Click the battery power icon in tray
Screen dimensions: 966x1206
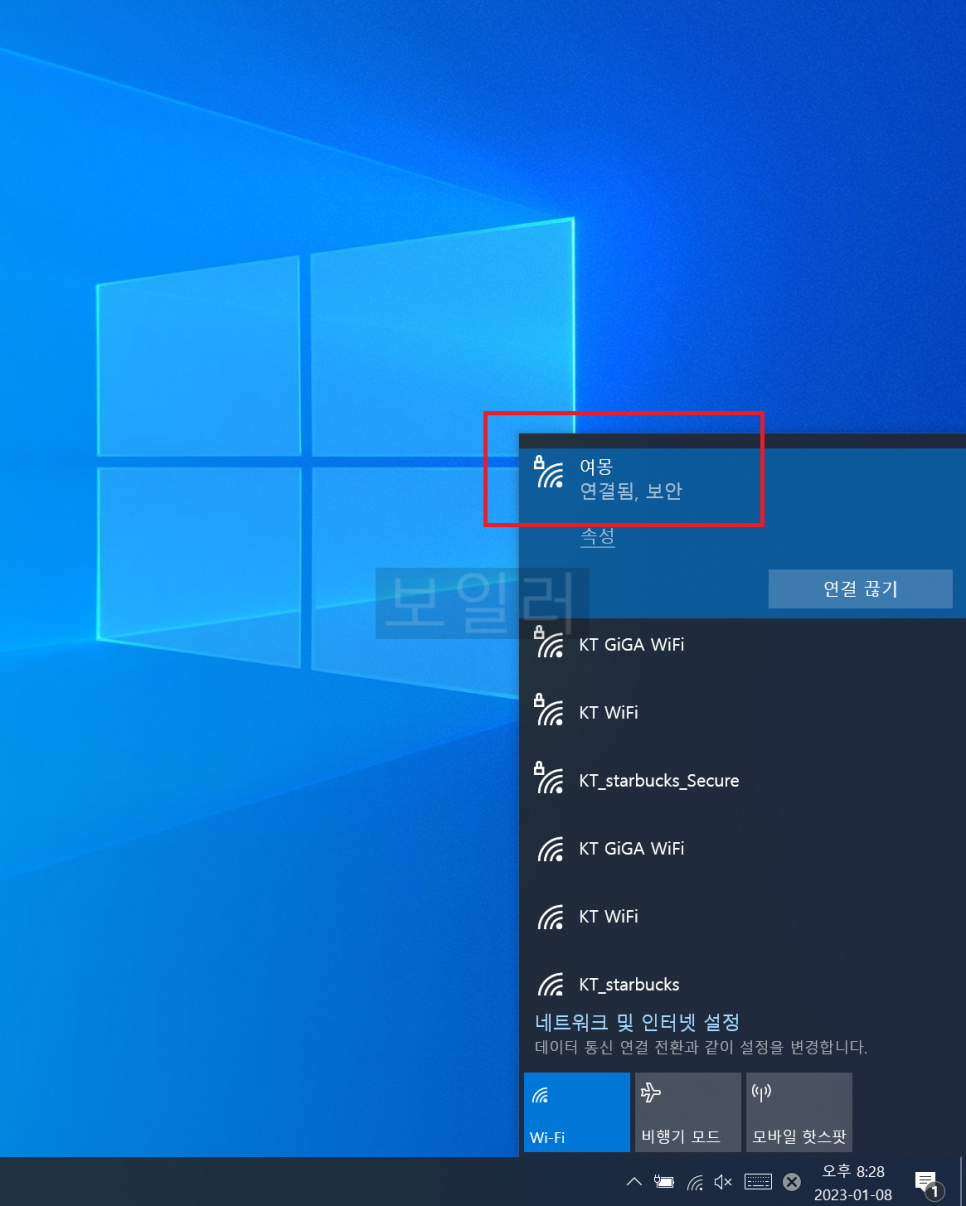(x=663, y=1182)
